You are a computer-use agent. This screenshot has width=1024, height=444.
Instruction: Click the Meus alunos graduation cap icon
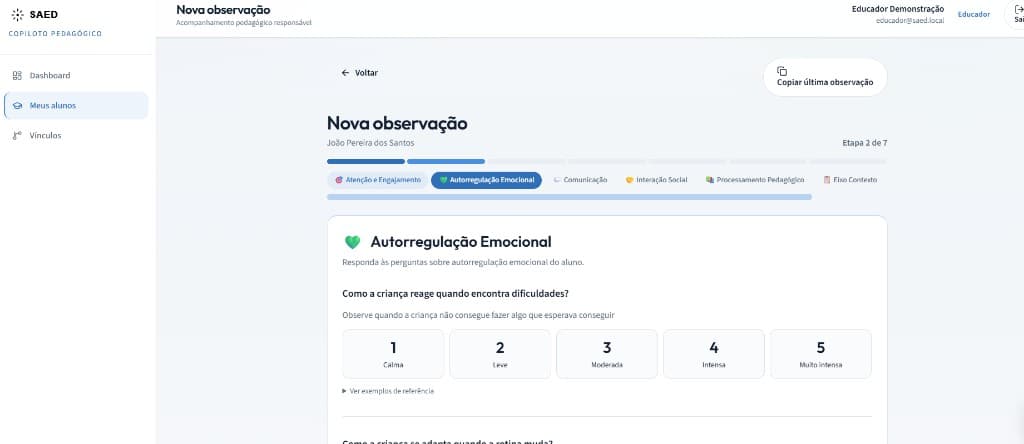coord(18,106)
